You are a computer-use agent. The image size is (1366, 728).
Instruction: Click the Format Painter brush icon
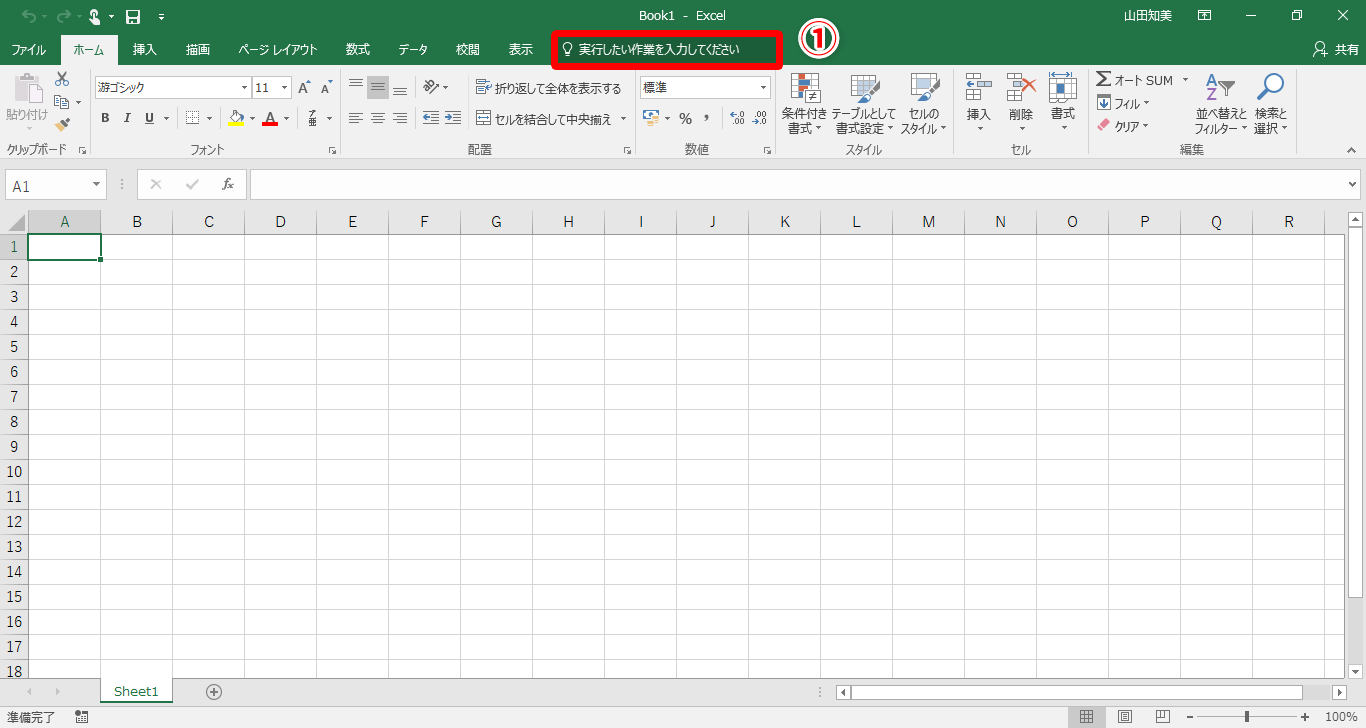62,125
